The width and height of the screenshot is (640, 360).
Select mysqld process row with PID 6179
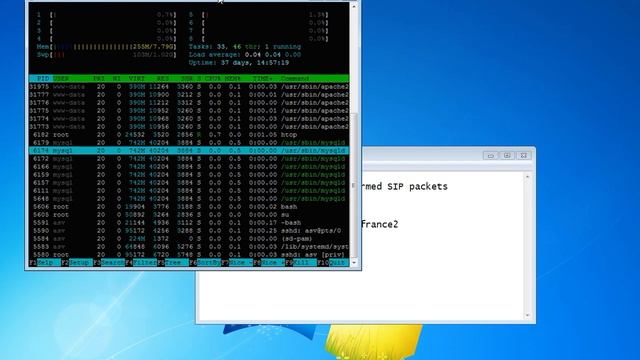[x=189, y=142]
